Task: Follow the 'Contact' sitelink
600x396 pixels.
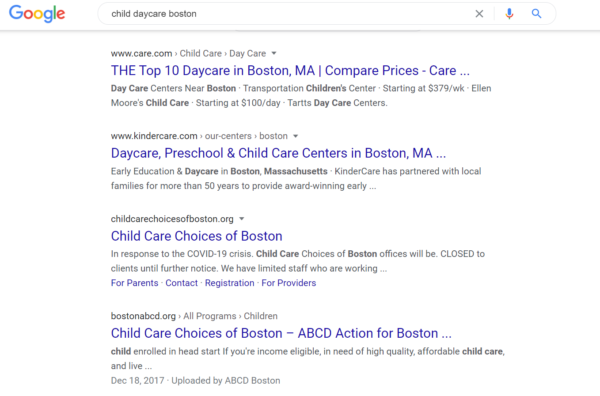Action: point(181,283)
